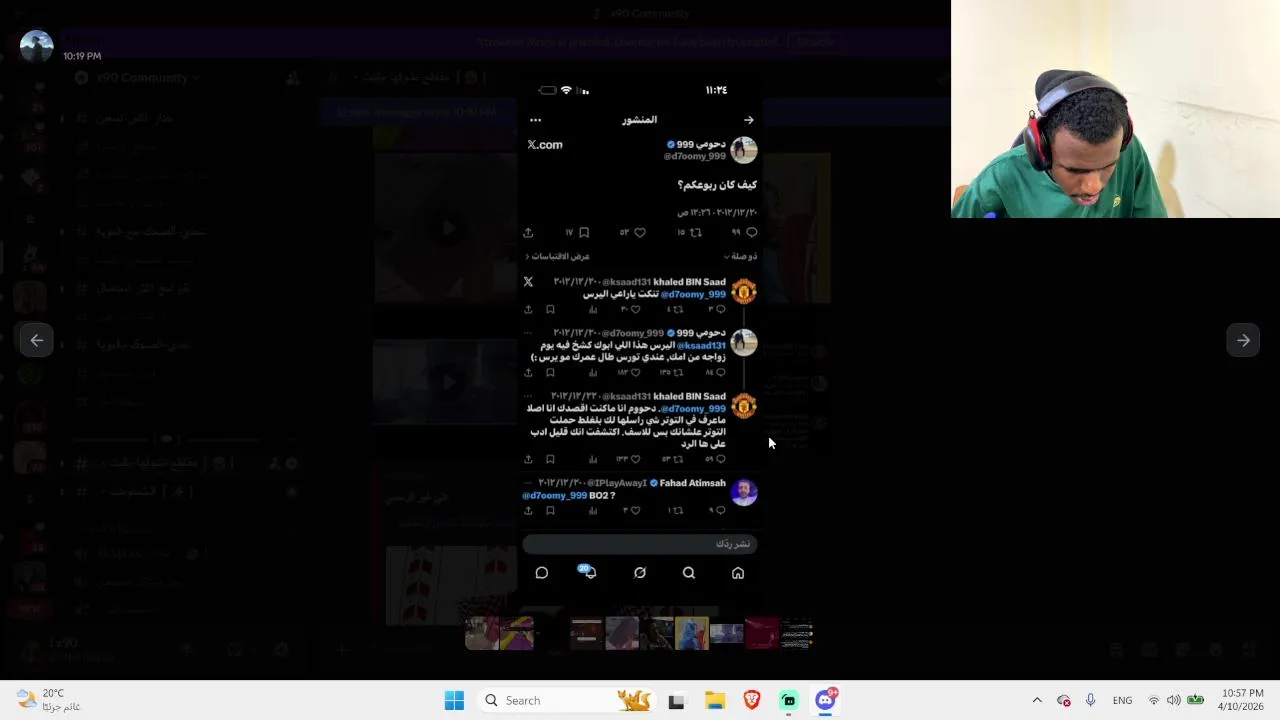Share Fahad Atimsah BO2 reply

528,510
